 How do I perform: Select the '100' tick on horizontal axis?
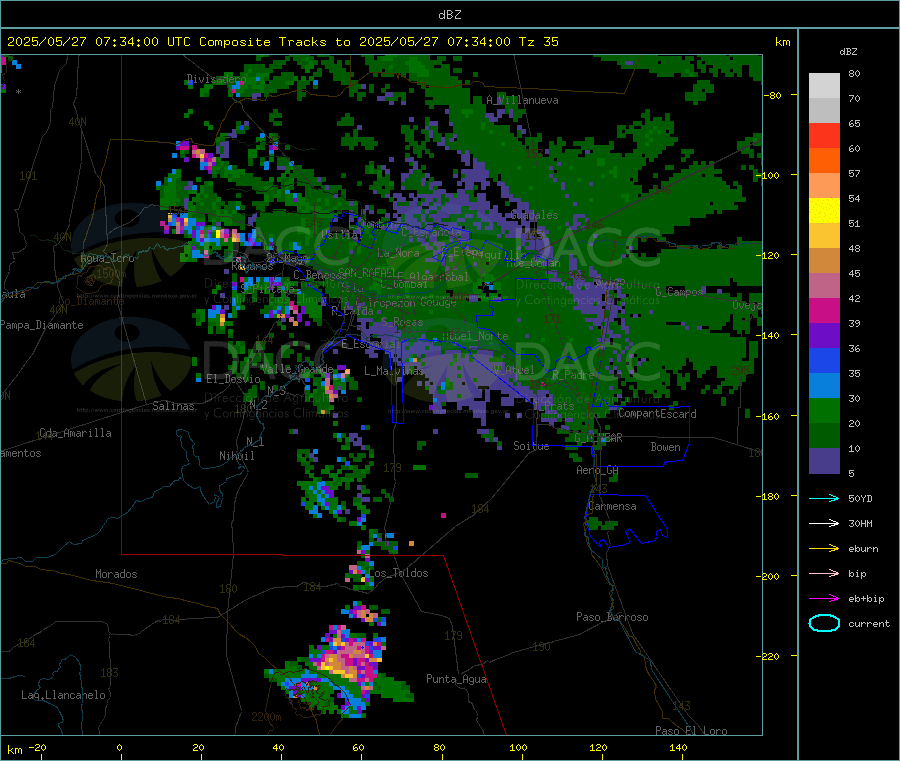pos(518,748)
